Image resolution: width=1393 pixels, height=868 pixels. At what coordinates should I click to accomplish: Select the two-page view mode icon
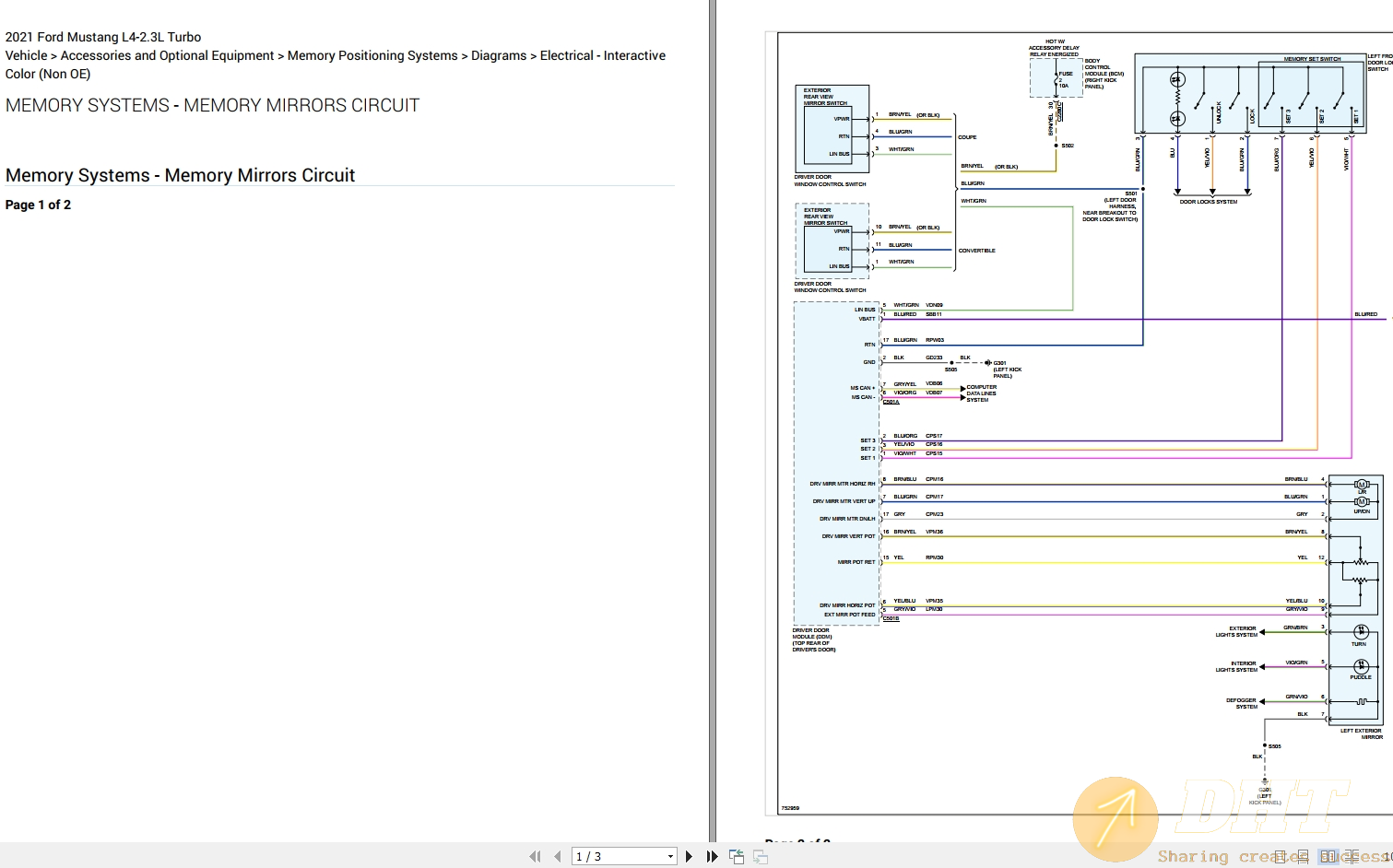(x=1328, y=856)
